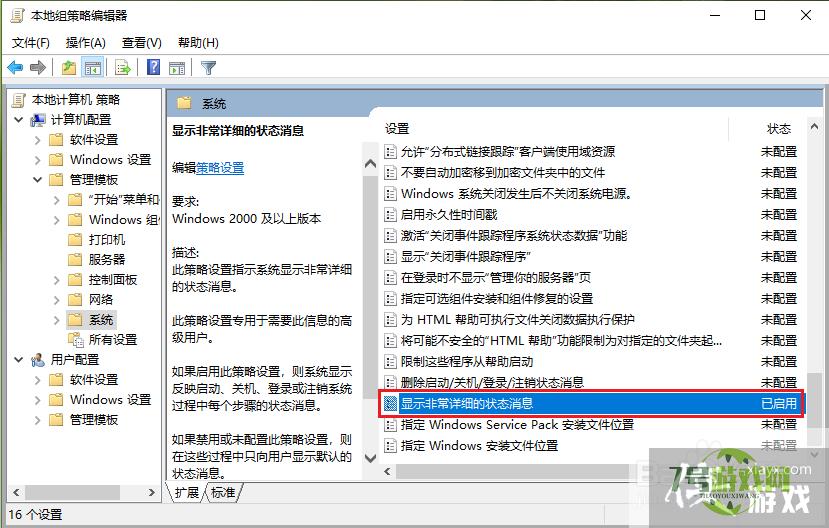Click scroll-up arrow of settings list

click(x=814, y=127)
